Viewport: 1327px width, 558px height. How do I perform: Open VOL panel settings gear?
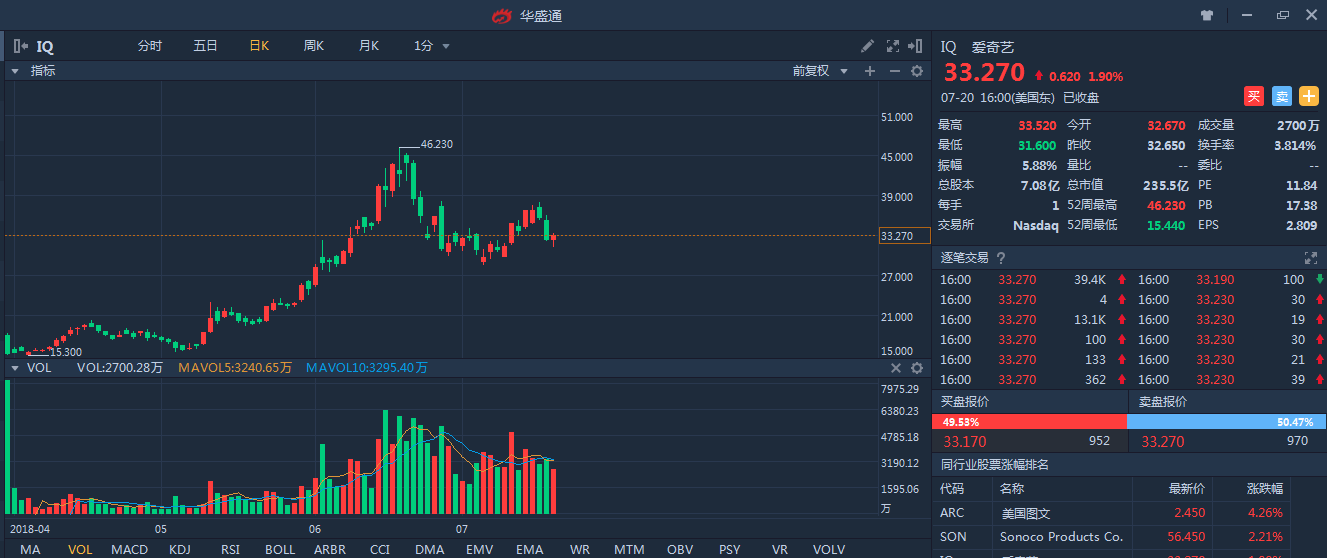tap(916, 368)
